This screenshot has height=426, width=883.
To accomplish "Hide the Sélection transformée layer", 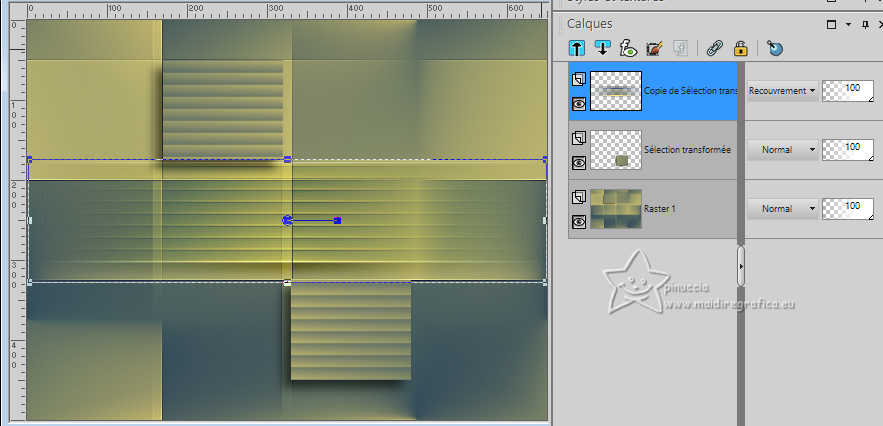I will (x=578, y=163).
